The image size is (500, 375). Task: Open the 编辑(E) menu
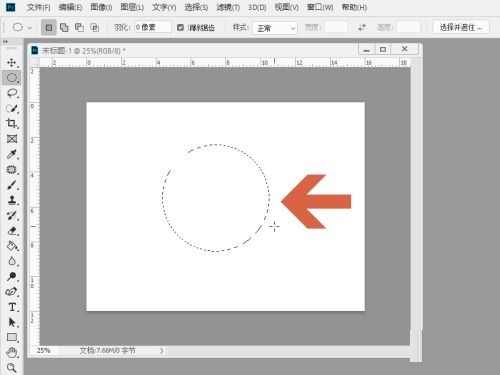(x=70, y=7)
